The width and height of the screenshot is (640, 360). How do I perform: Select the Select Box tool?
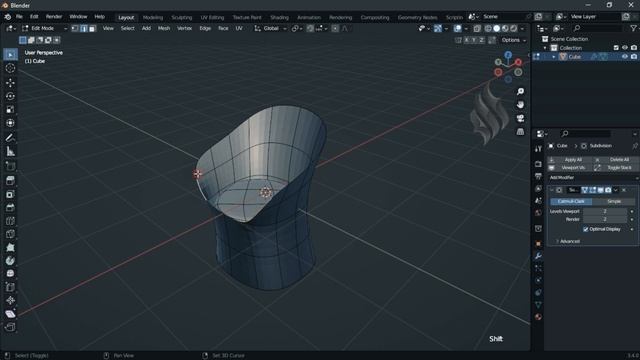[11, 54]
